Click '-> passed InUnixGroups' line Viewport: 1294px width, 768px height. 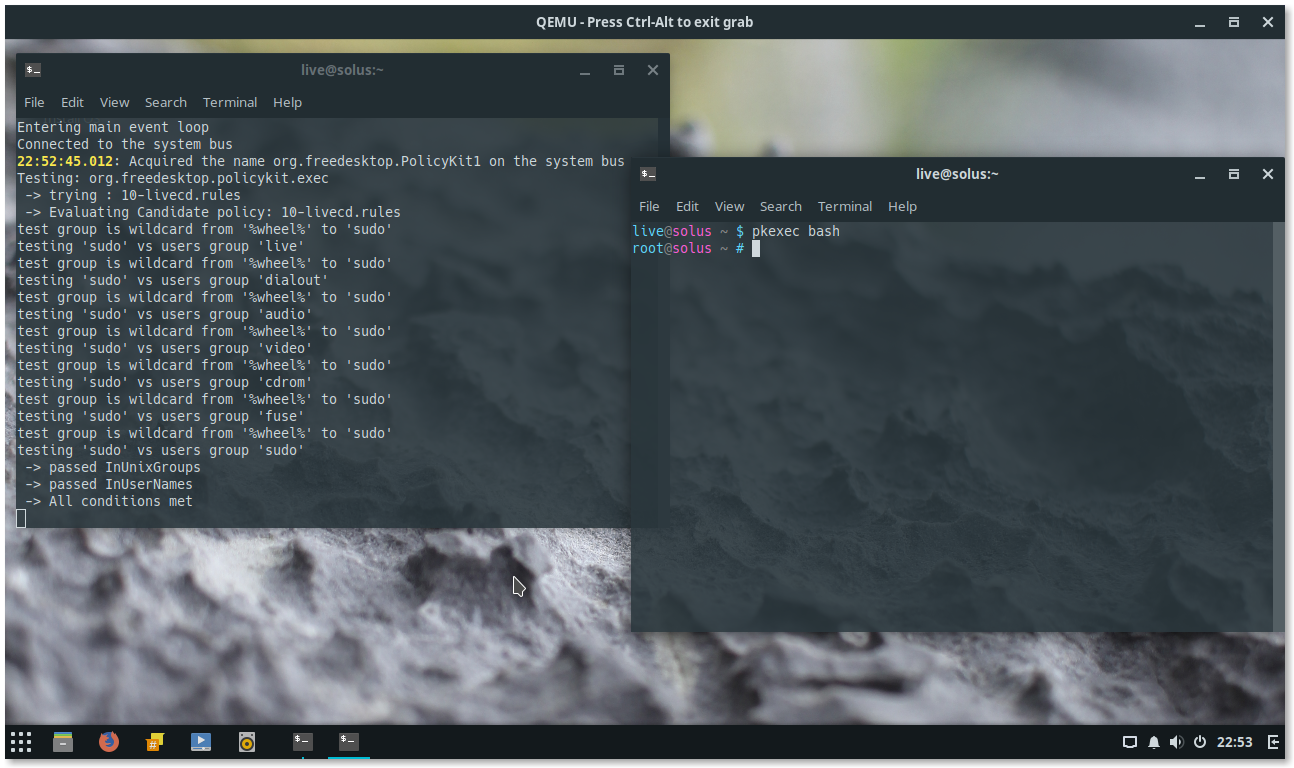click(113, 467)
